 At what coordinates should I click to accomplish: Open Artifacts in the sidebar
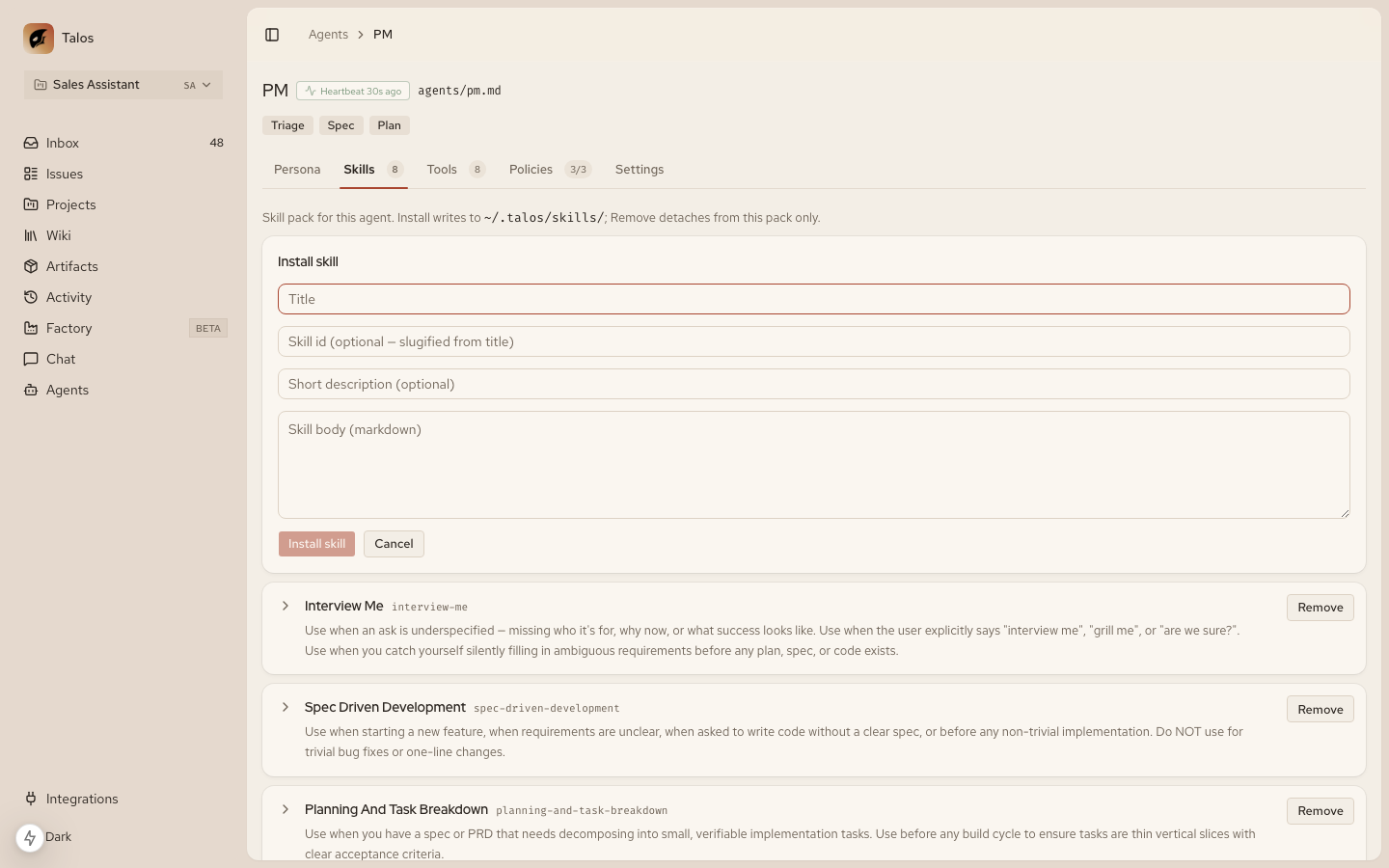point(123,266)
